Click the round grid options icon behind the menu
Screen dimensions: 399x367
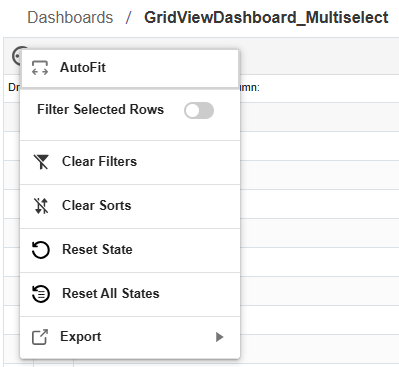pos(17,56)
